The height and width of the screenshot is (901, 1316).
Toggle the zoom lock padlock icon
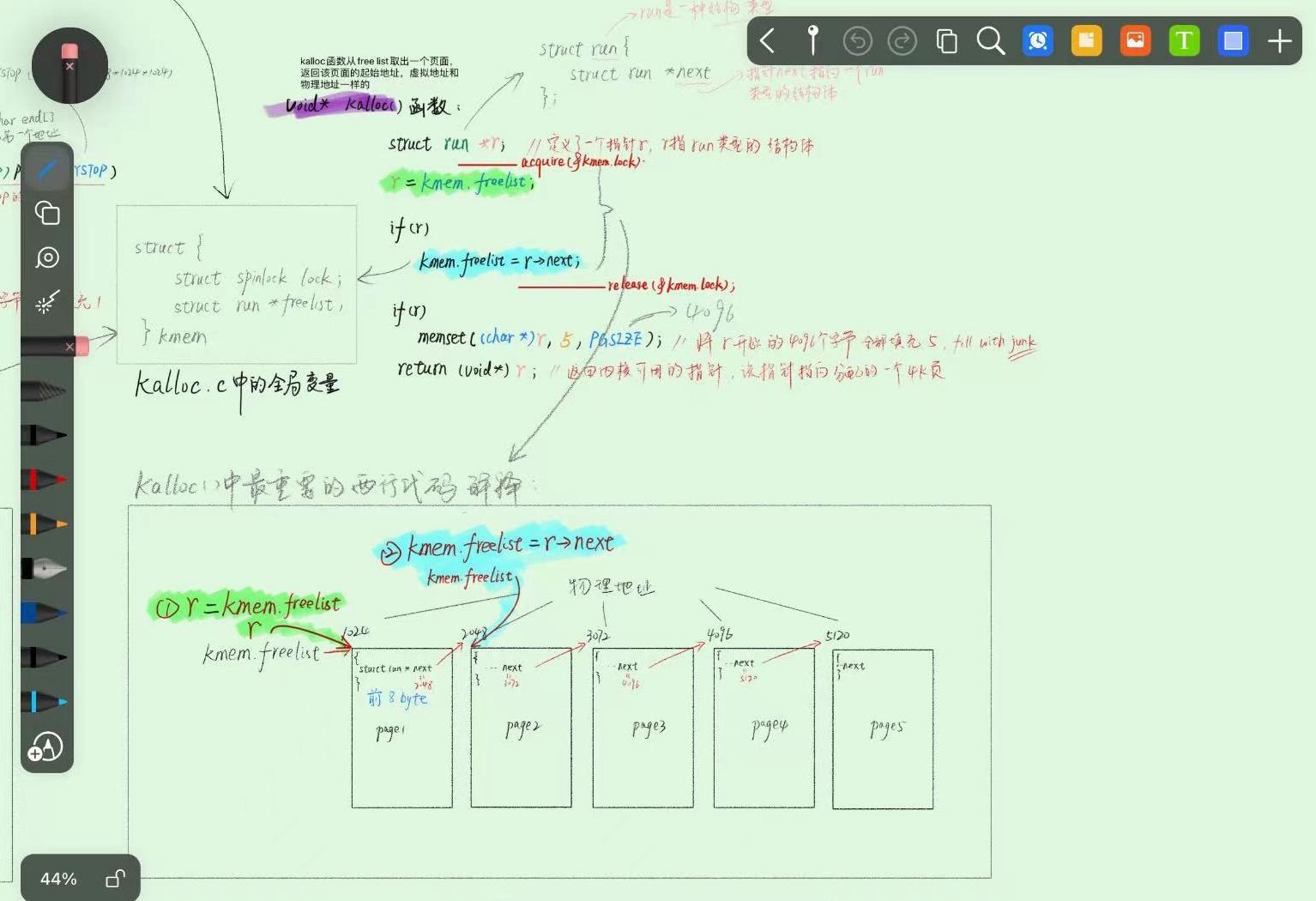115,878
